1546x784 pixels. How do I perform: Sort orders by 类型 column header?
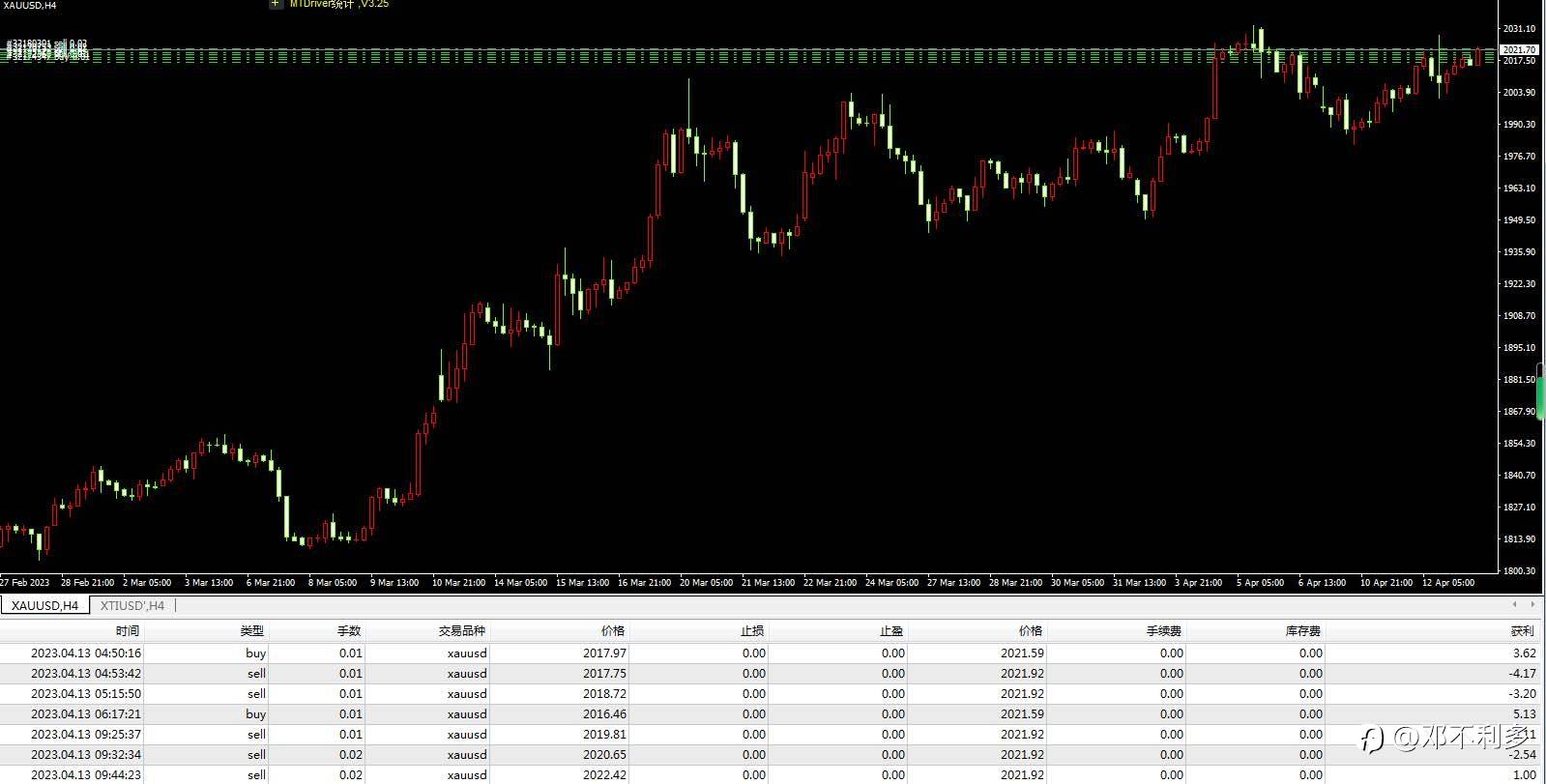pyautogui.click(x=252, y=630)
